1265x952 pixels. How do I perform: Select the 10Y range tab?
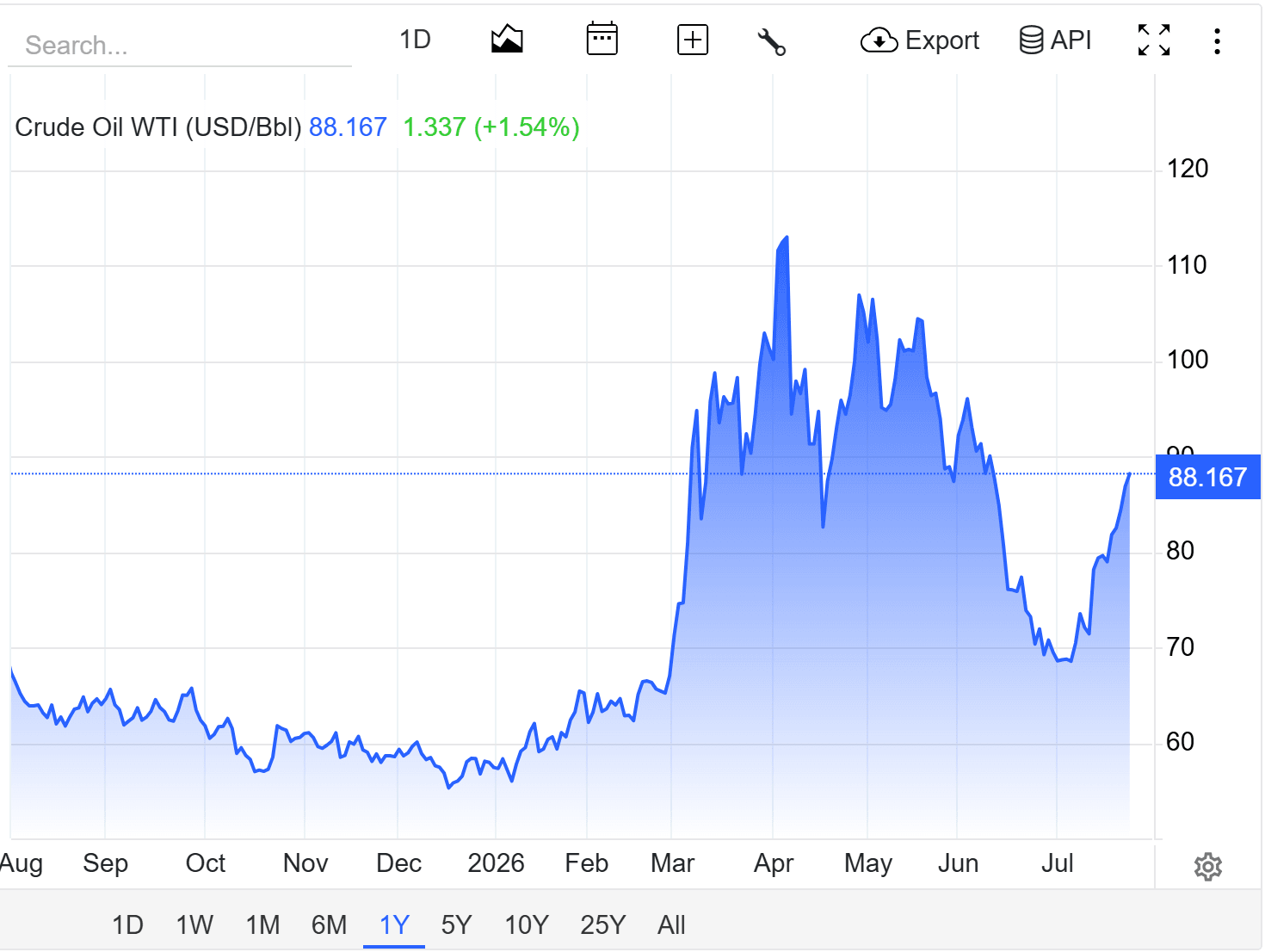click(x=526, y=924)
